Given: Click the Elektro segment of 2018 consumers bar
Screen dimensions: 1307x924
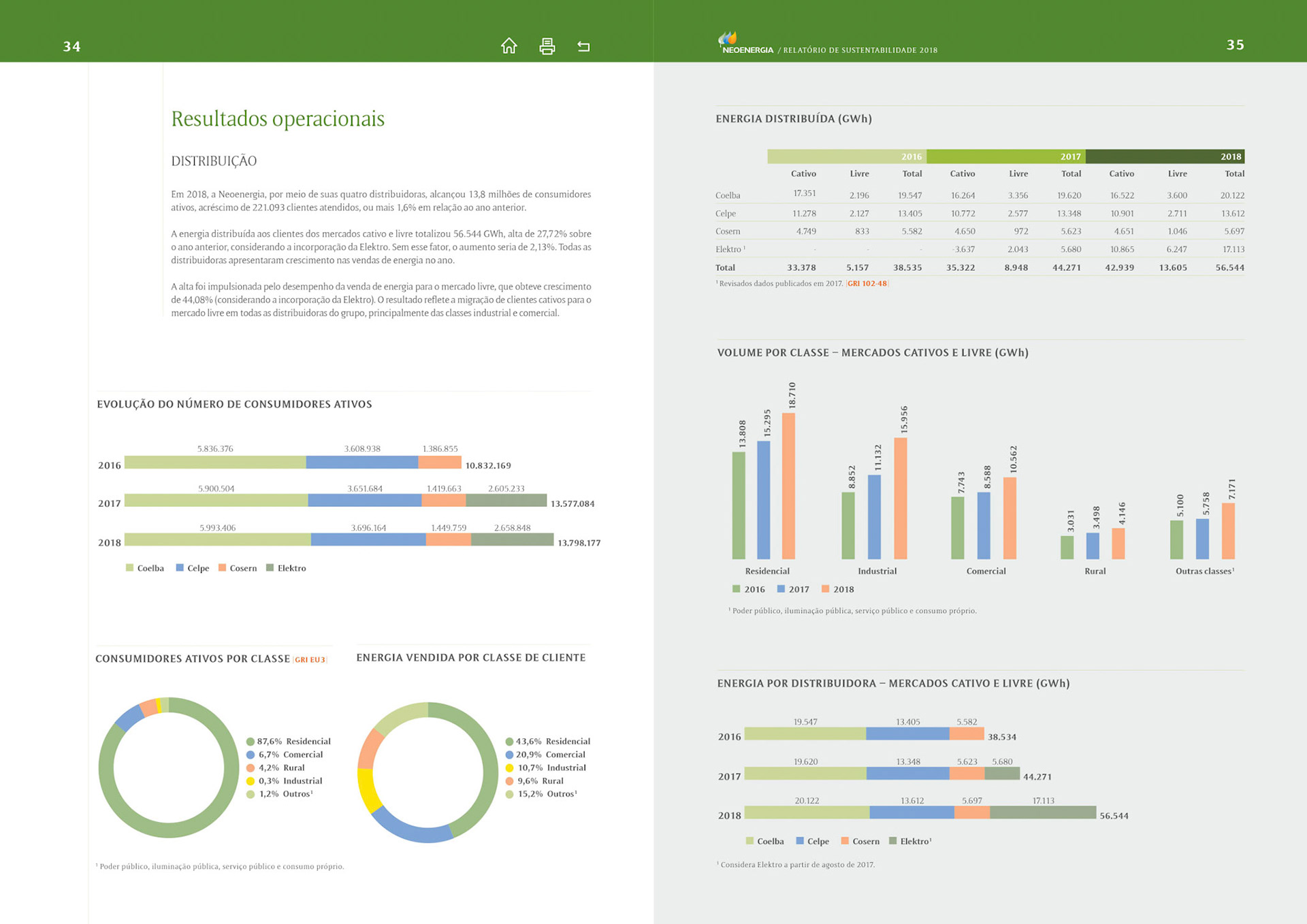Looking at the screenshot, I should tap(512, 540).
